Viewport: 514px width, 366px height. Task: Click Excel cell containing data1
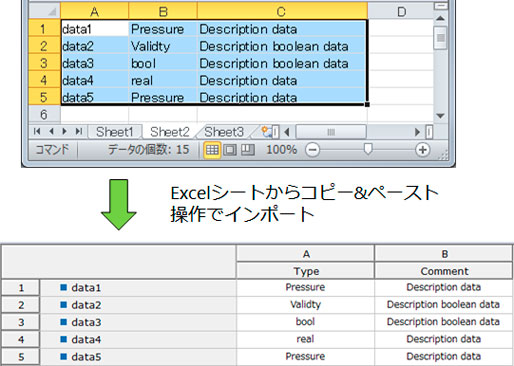(x=95, y=29)
